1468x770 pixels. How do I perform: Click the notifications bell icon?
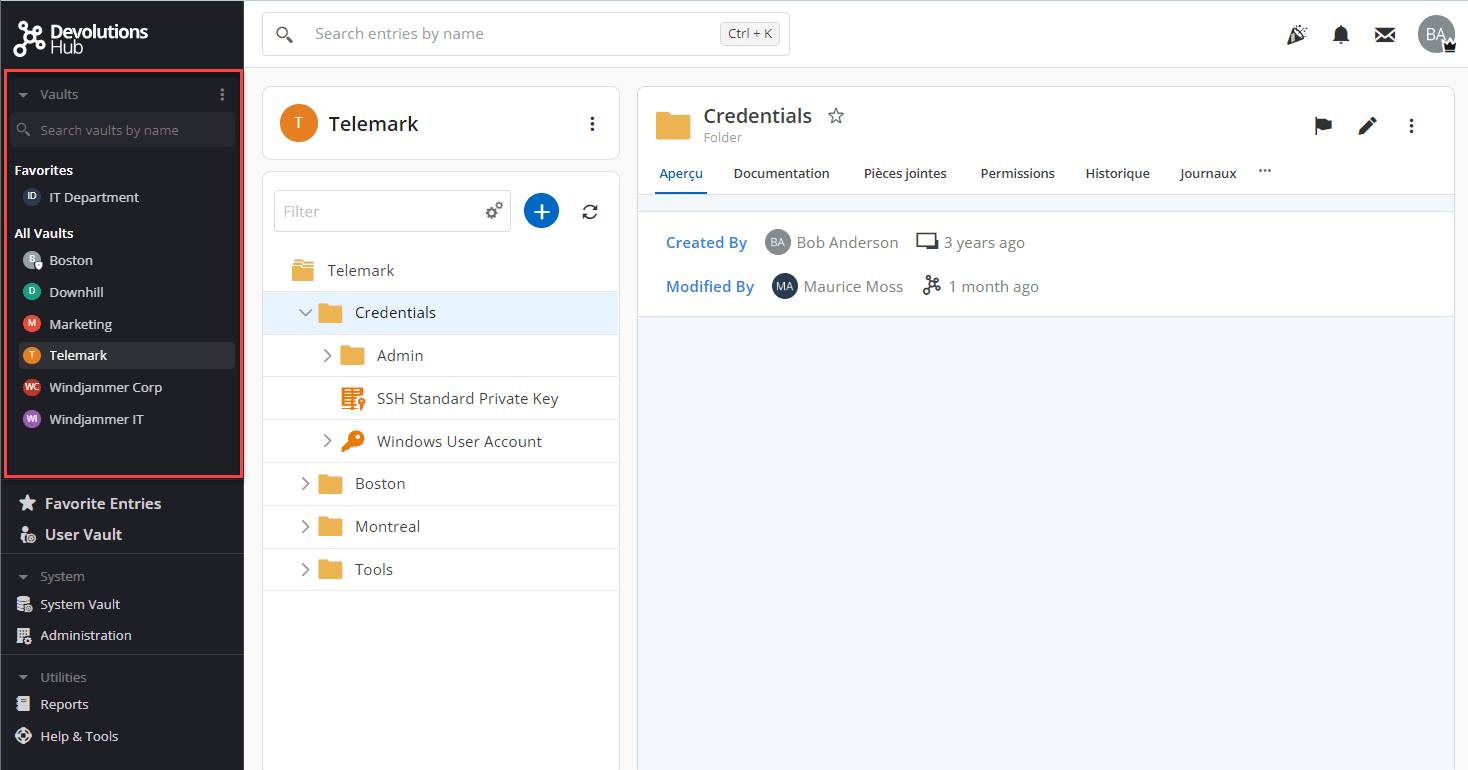(1341, 35)
